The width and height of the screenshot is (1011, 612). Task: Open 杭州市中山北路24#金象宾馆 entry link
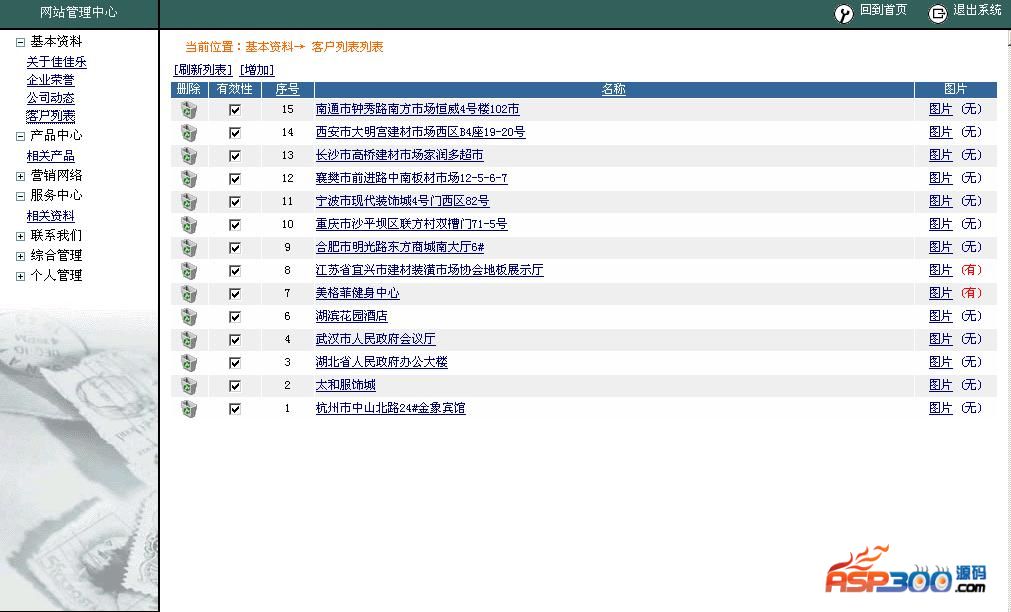[x=390, y=408]
